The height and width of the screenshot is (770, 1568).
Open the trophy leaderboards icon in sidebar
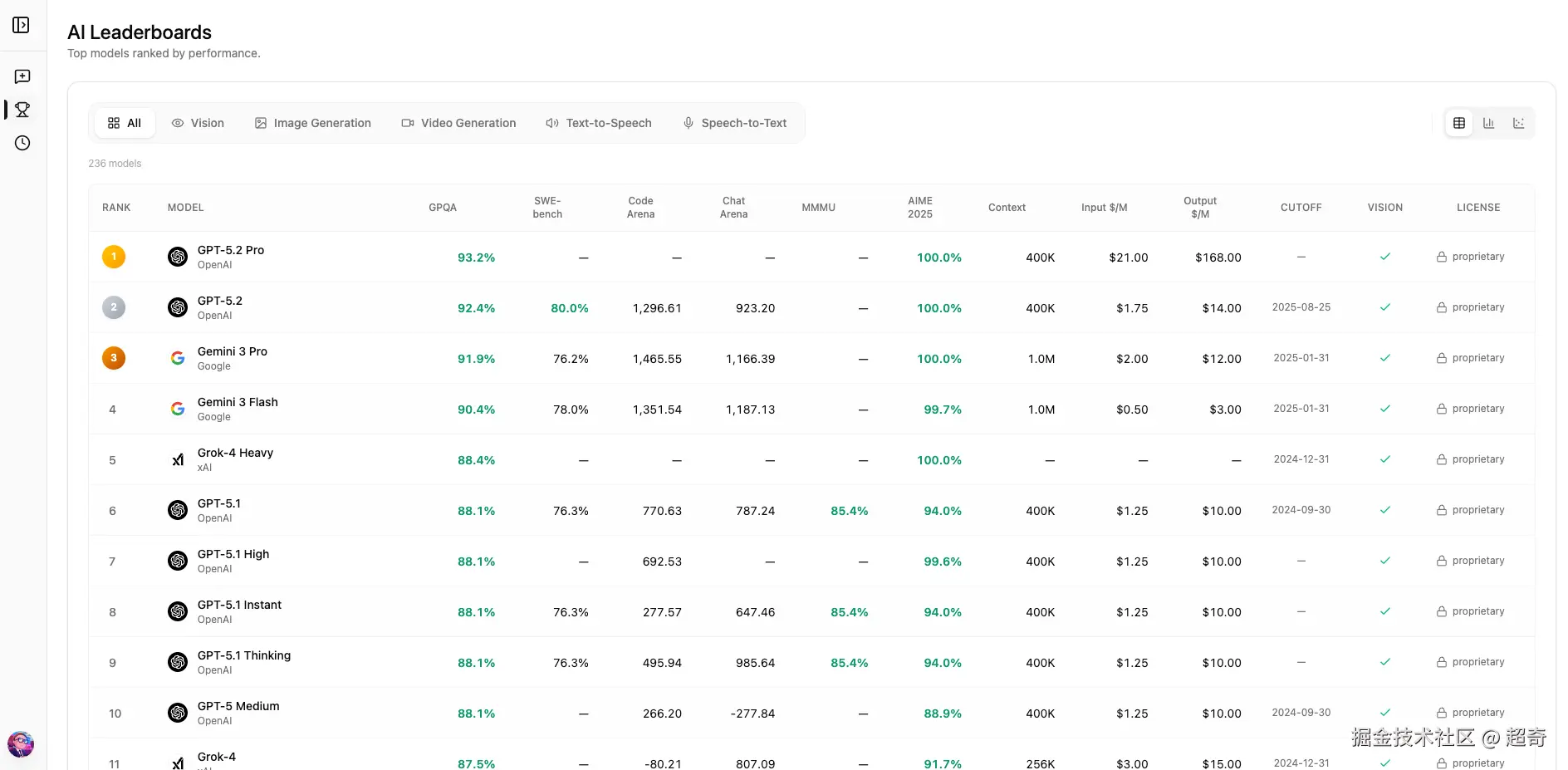22,110
